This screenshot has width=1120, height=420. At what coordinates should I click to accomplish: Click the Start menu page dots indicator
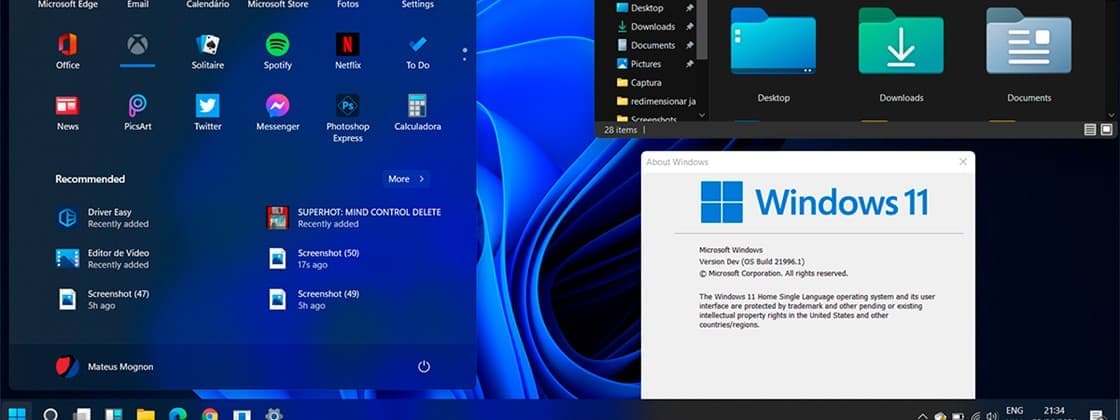(x=464, y=54)
